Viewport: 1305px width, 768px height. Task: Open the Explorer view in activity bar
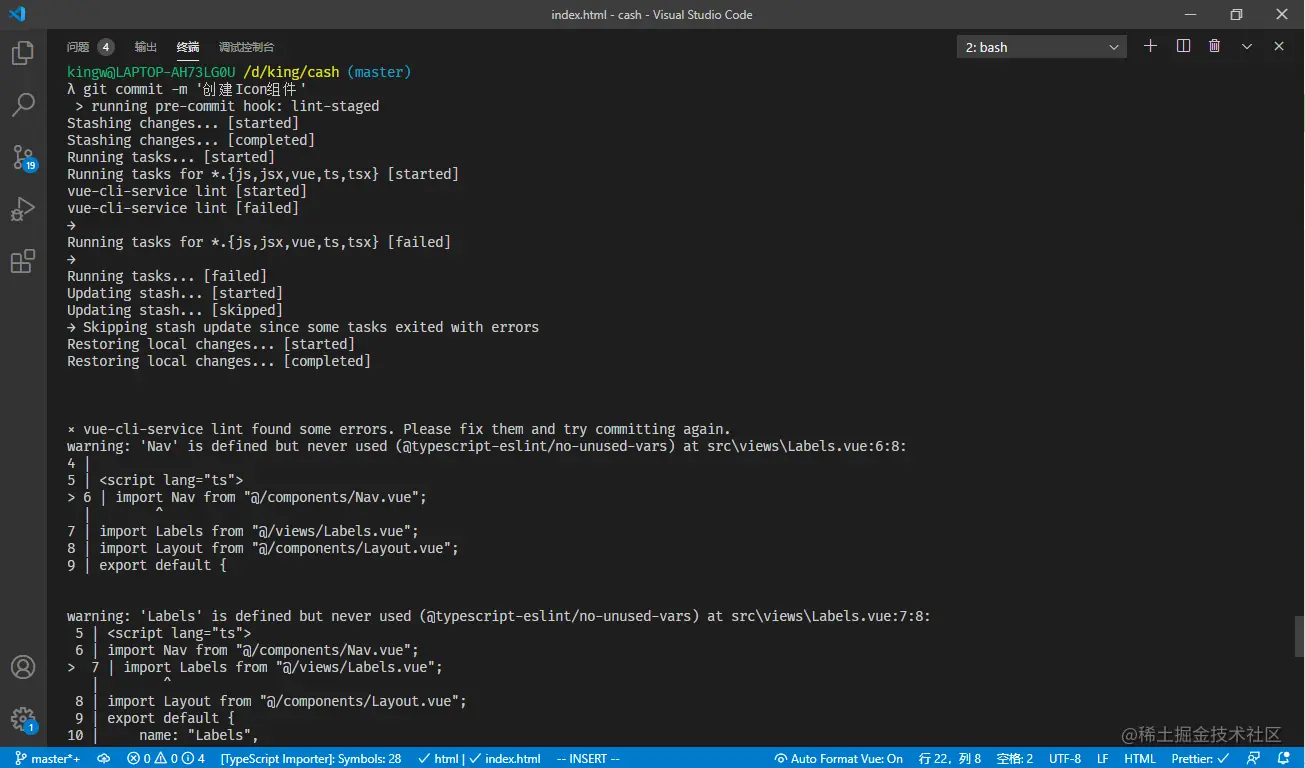tap(22, 52)
